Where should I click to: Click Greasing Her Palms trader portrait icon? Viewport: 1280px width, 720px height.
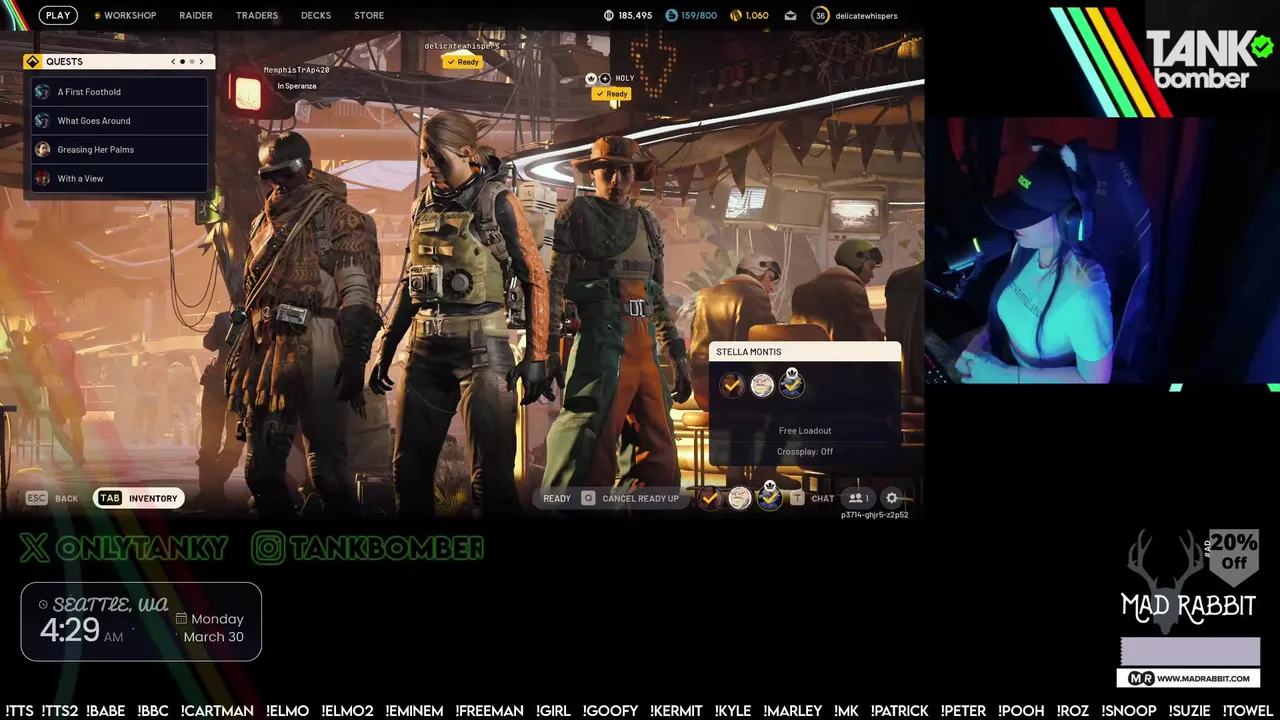42,150
